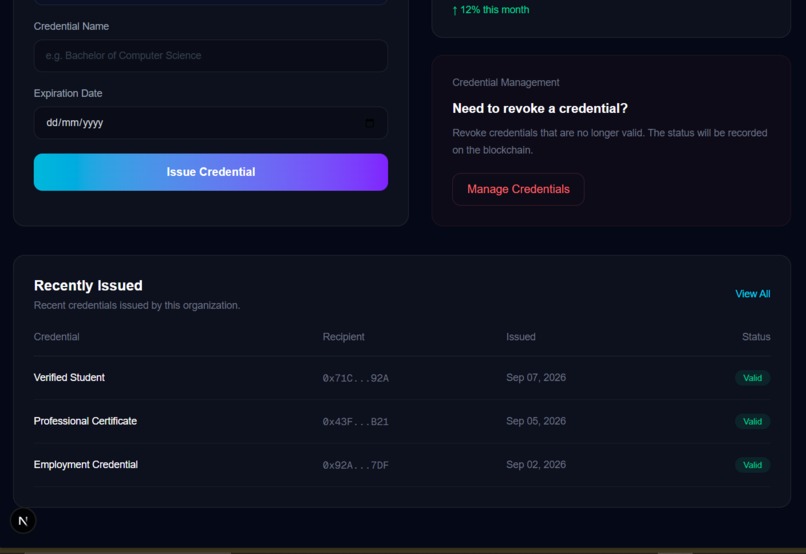Click the Credential Management label
The image size is (806, 554).
tap(506, 83)
